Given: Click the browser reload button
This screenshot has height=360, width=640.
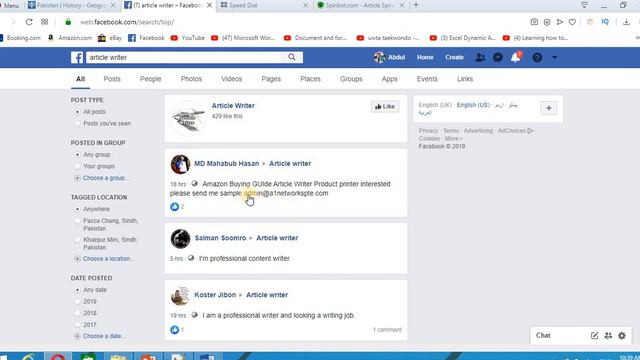Looking at the screenshot, I should point(29,22).
